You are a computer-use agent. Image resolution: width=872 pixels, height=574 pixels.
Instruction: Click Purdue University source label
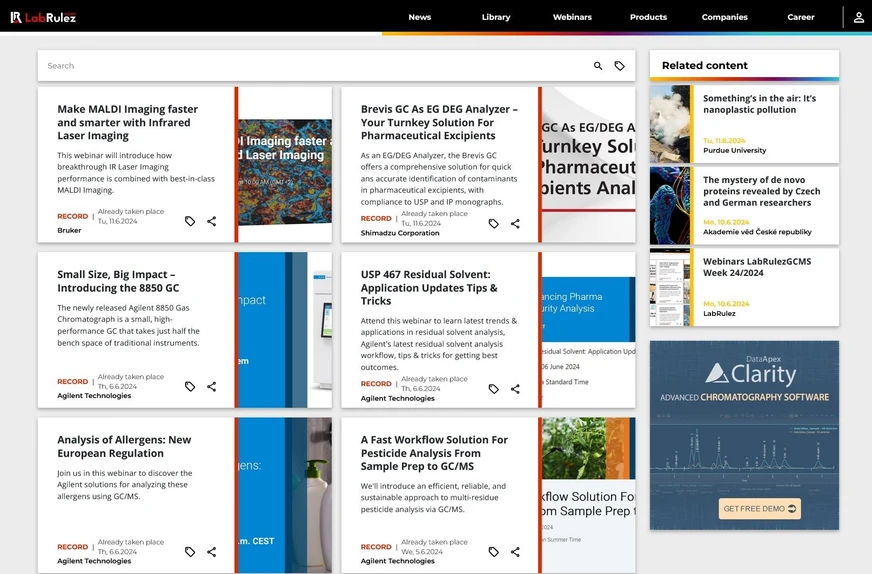[734, 150]
